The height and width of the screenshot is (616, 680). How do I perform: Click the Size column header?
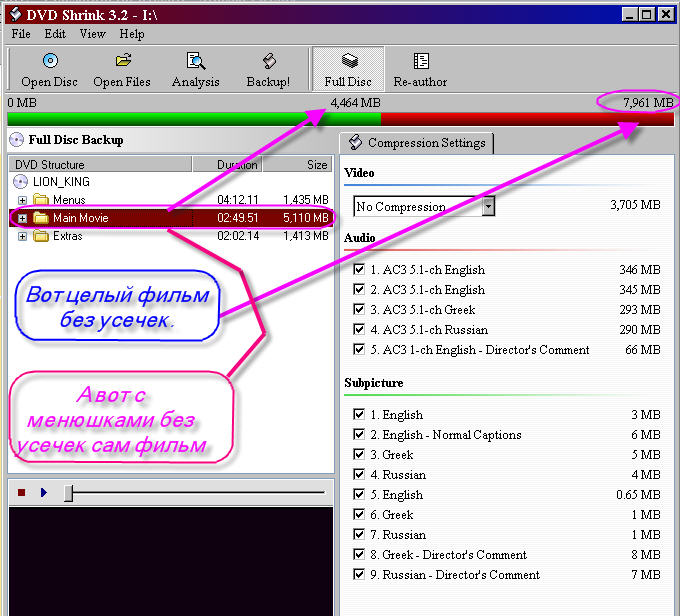point(298,165)
